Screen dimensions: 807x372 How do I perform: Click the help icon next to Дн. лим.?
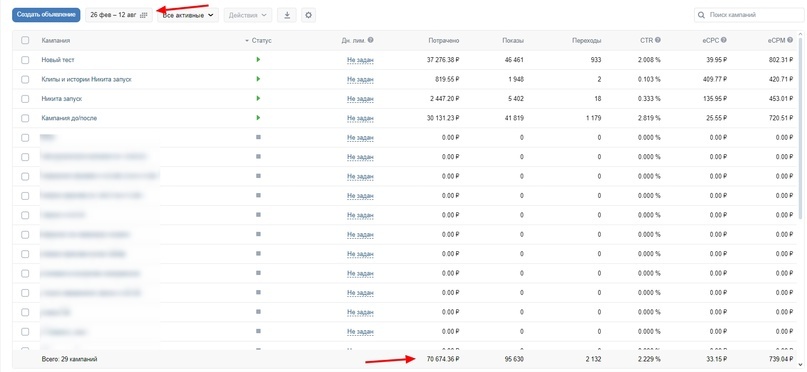[x=371, y=40]
